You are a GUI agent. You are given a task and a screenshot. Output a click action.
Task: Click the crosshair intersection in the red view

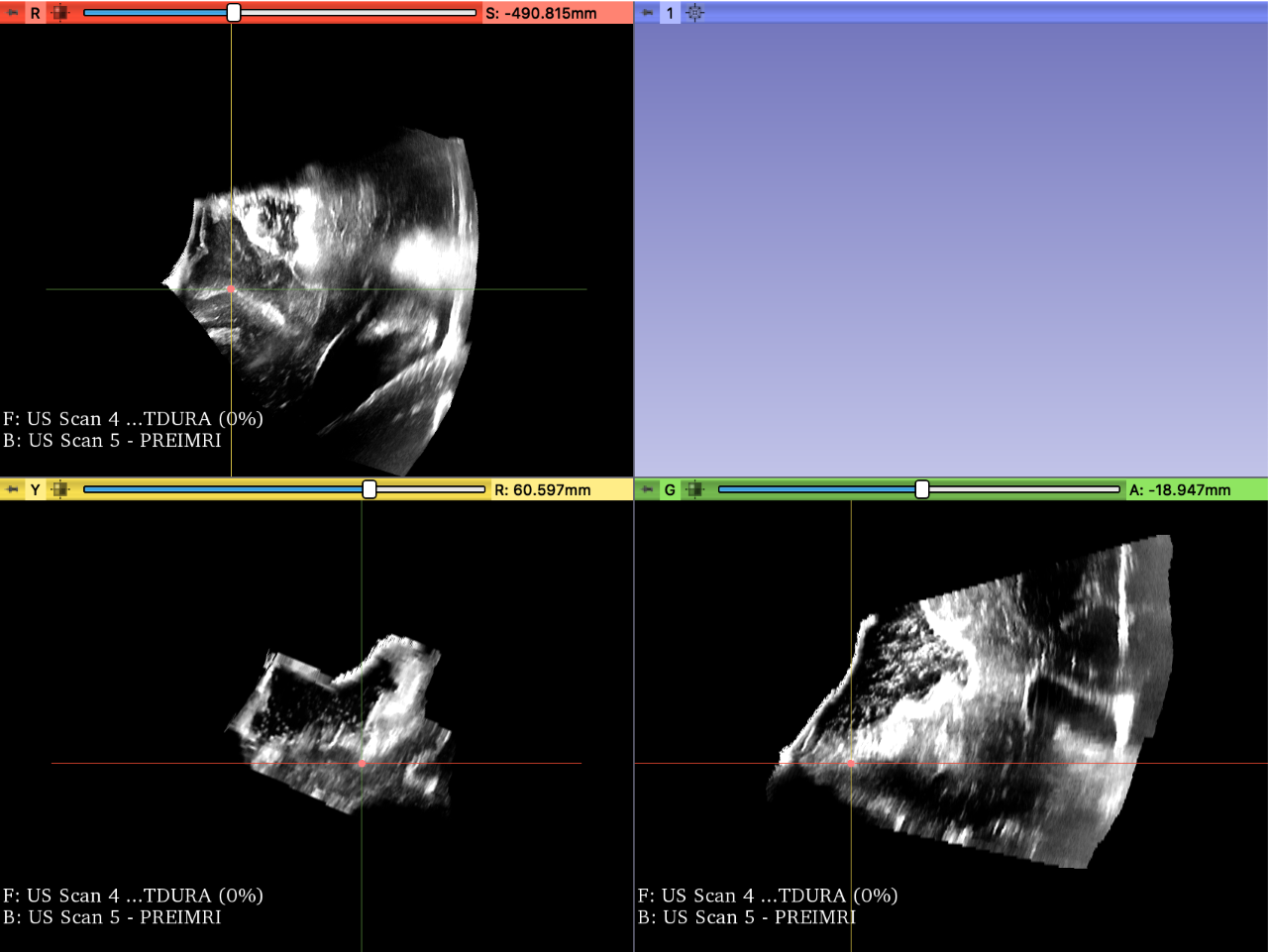click(232, 289)
